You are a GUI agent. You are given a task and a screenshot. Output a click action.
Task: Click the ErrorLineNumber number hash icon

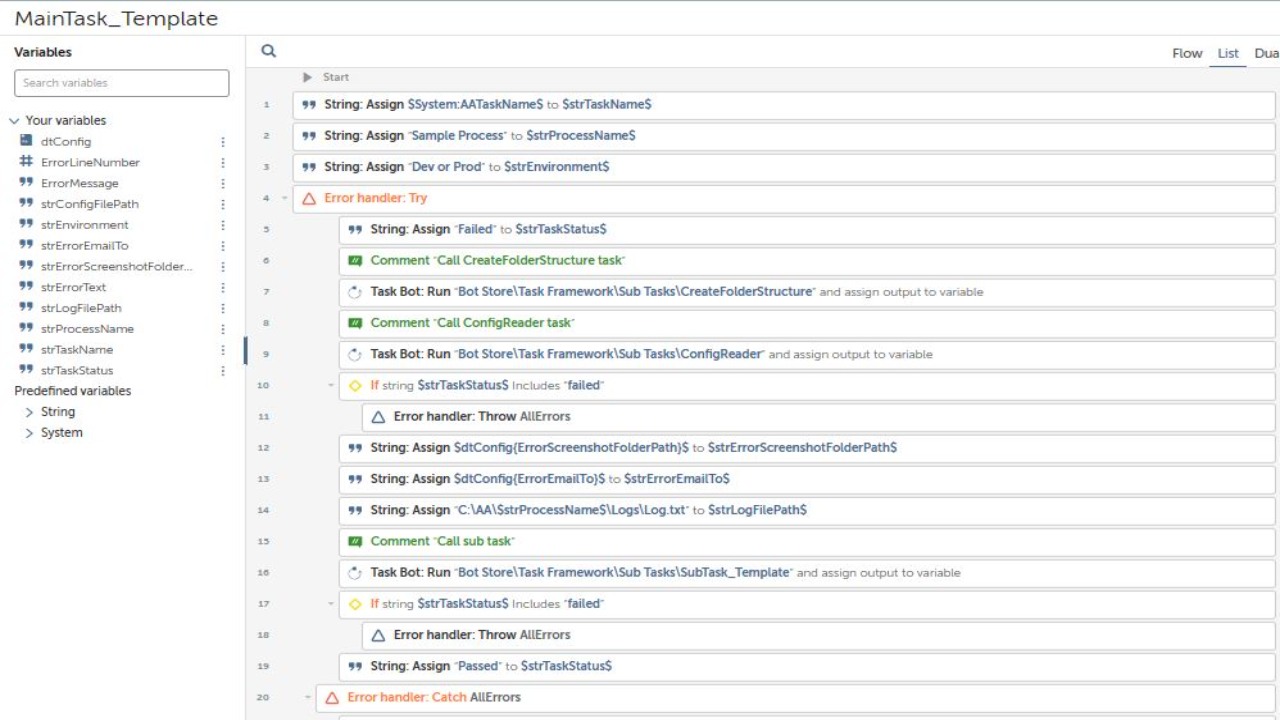[27, 162]
